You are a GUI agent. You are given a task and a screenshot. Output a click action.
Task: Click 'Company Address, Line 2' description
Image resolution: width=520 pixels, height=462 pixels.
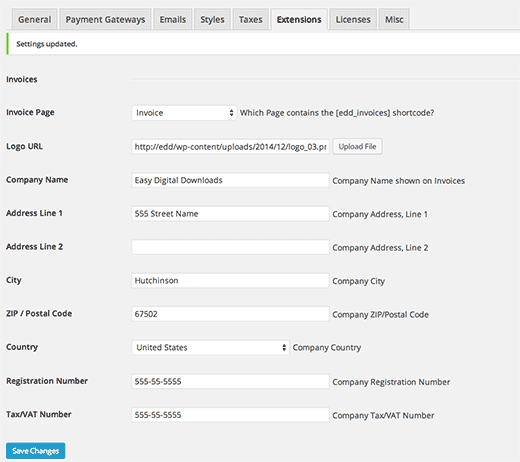click(x=380, y=248)
